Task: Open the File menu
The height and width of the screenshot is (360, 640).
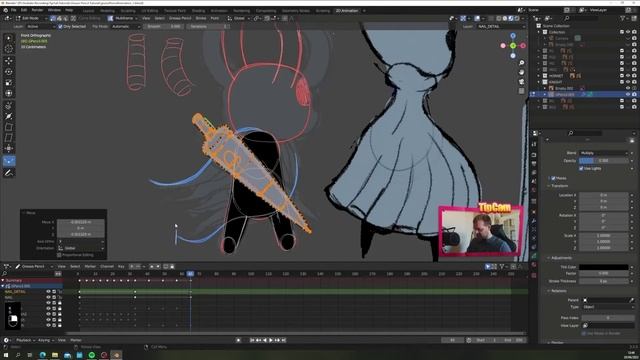Action: 13,10
